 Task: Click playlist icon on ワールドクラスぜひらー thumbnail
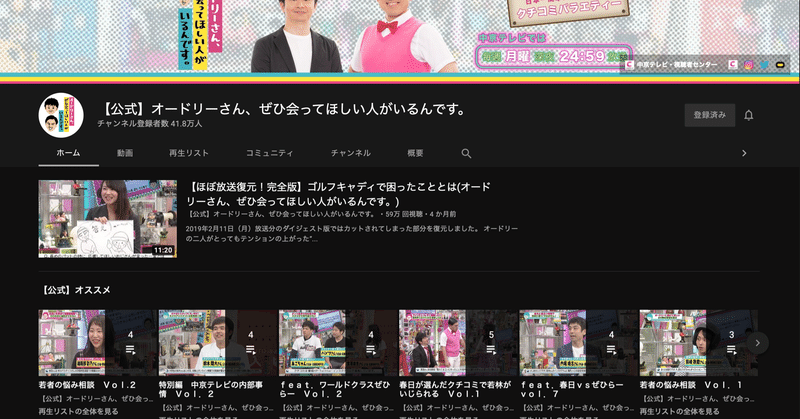(x=371, y=350)
